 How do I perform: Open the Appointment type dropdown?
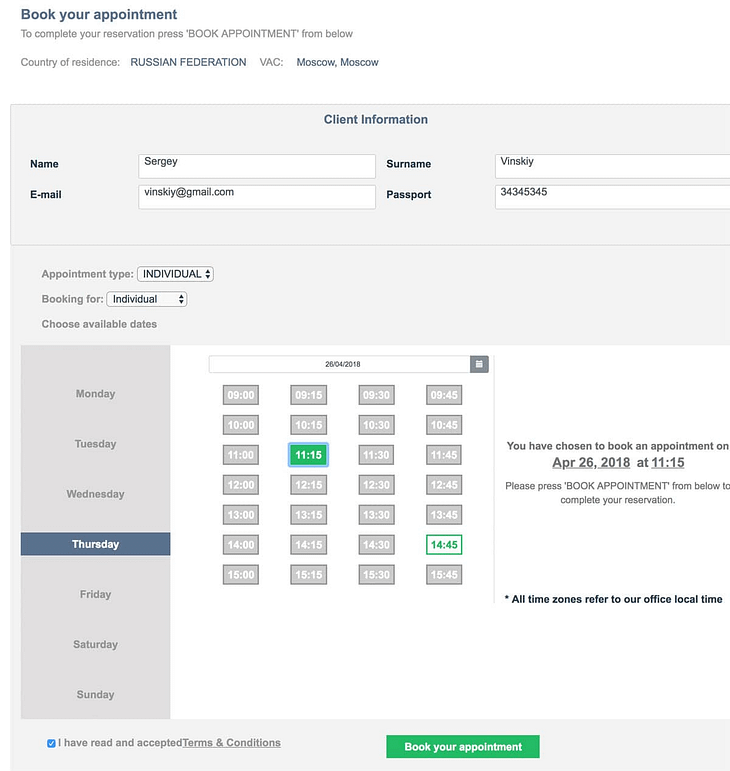tap(175, 274)
